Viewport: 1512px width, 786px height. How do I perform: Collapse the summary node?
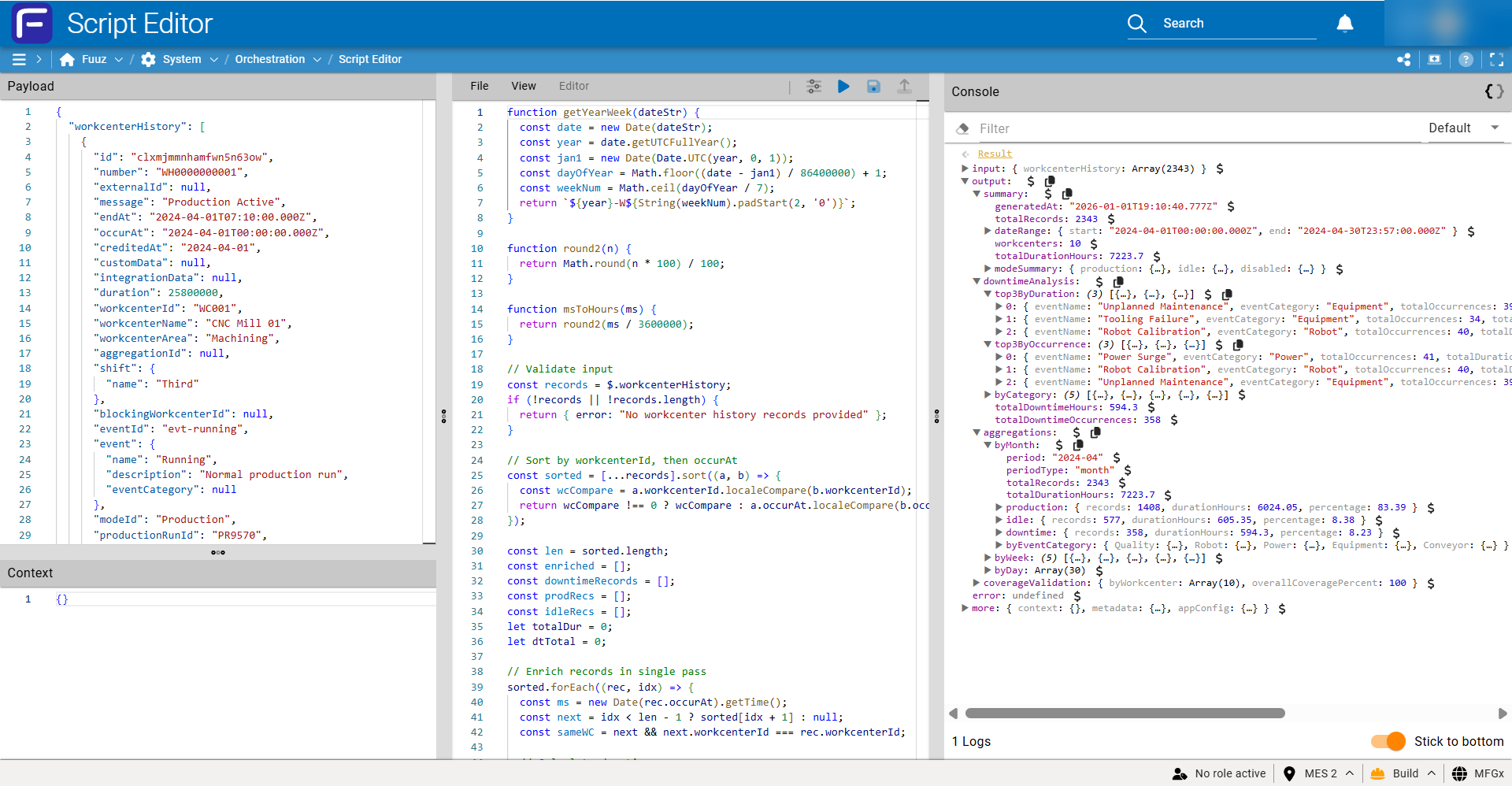pyautogui.click(x=976, y=194)
